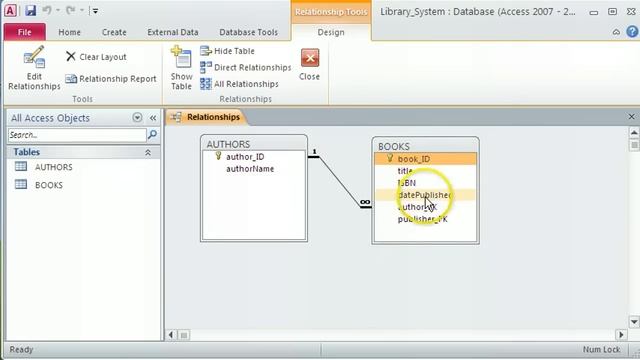Select the Relationships document tab
The height and width of the screenshot is (360, 640).
click(206, 117)
